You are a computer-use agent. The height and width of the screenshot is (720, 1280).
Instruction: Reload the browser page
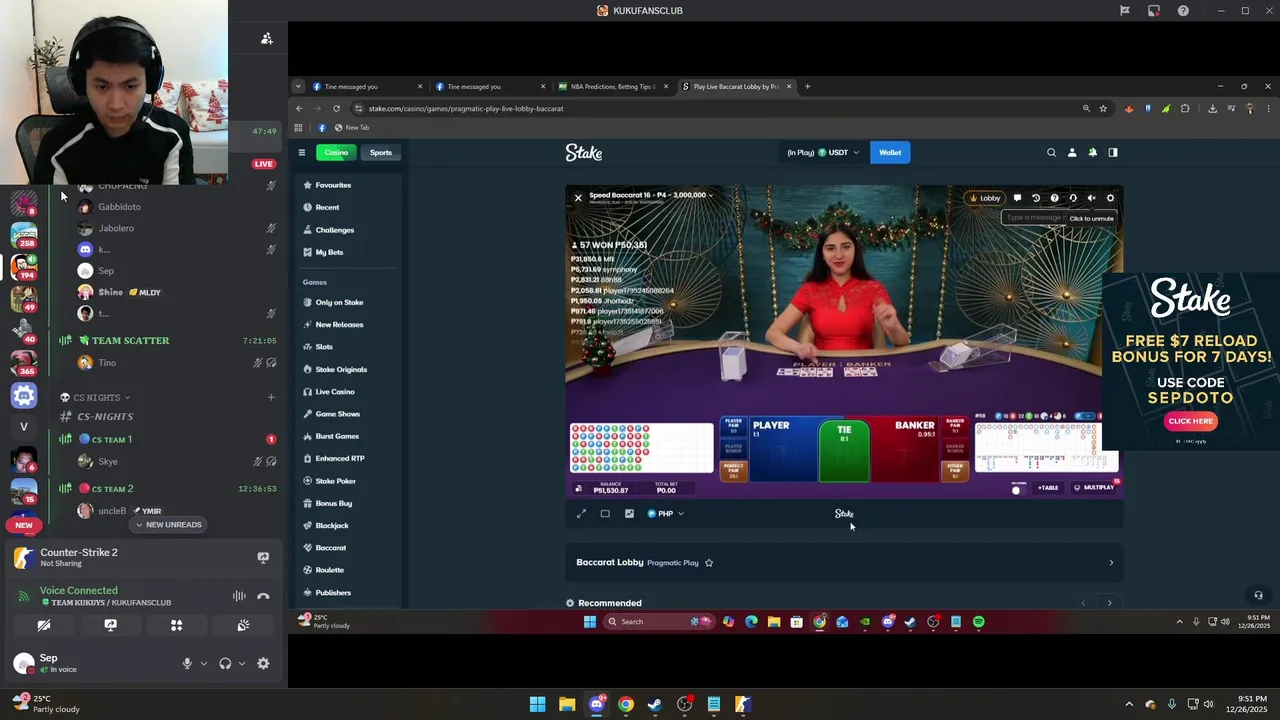(x=336, y=109)
